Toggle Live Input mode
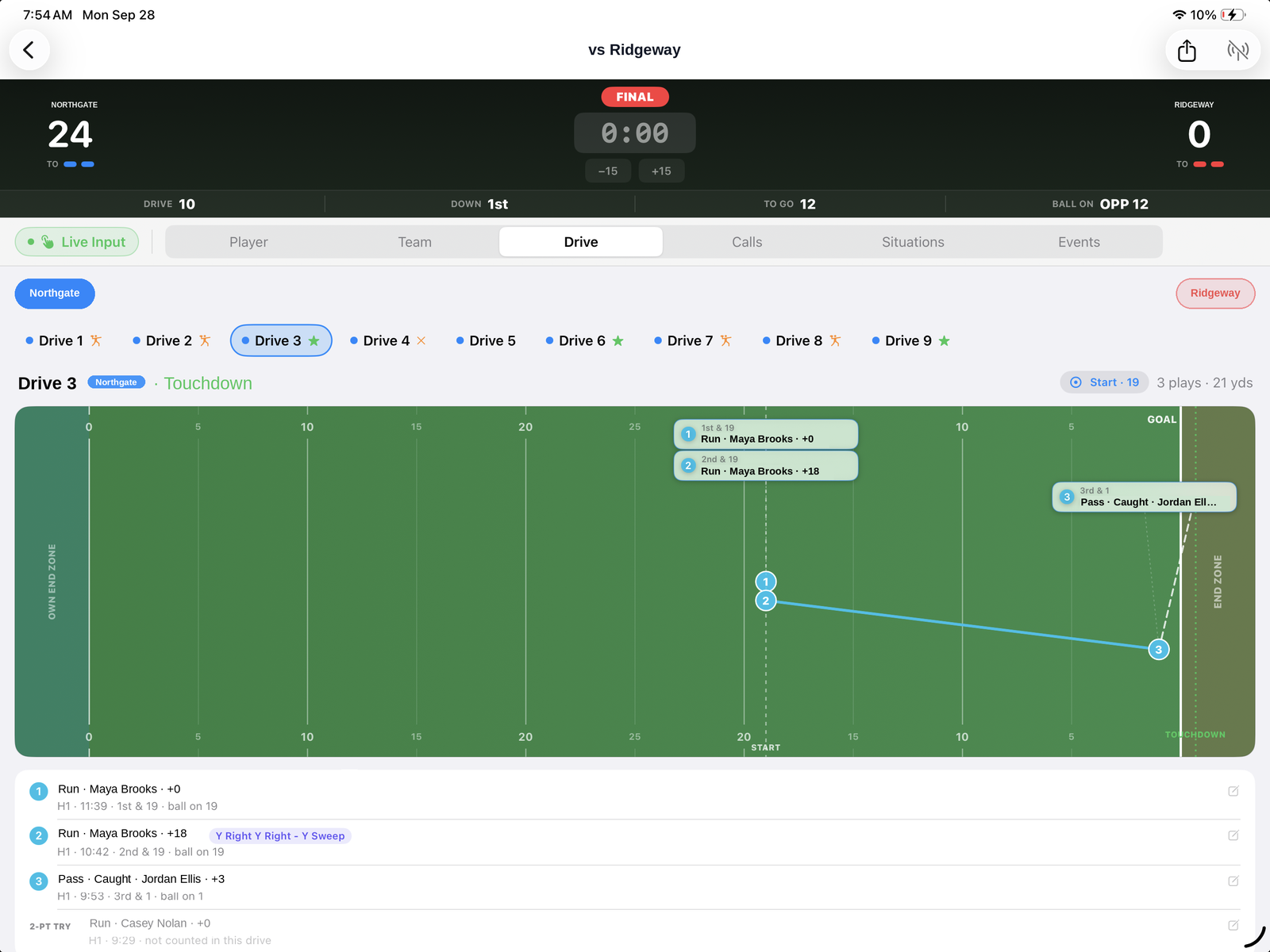This screenshot has width=1270, height=952. pos(77,242)
